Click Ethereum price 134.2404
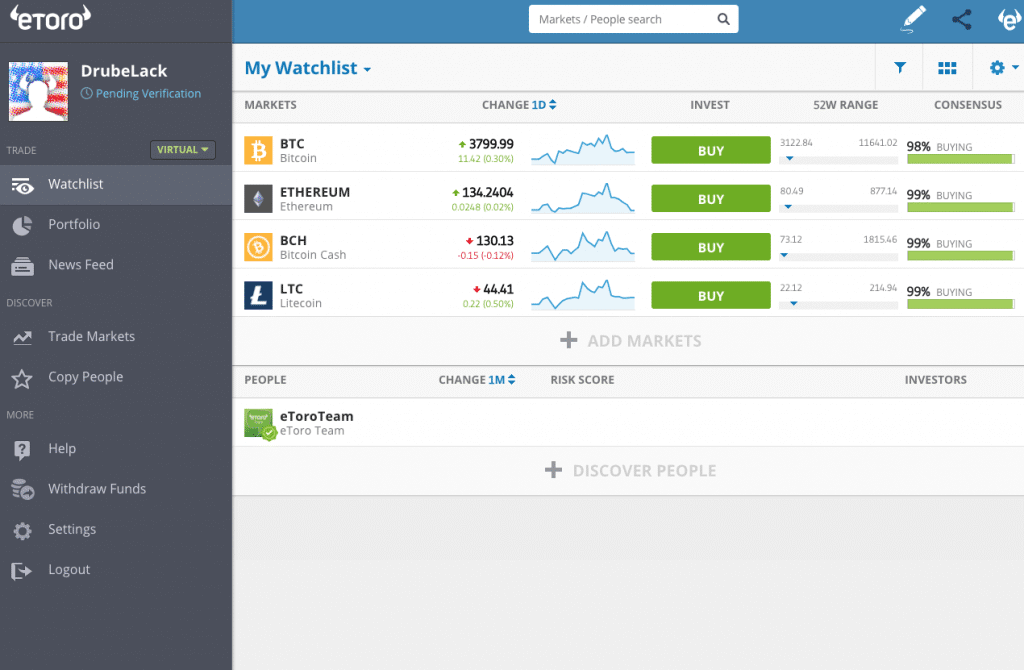 pos(487,192)
